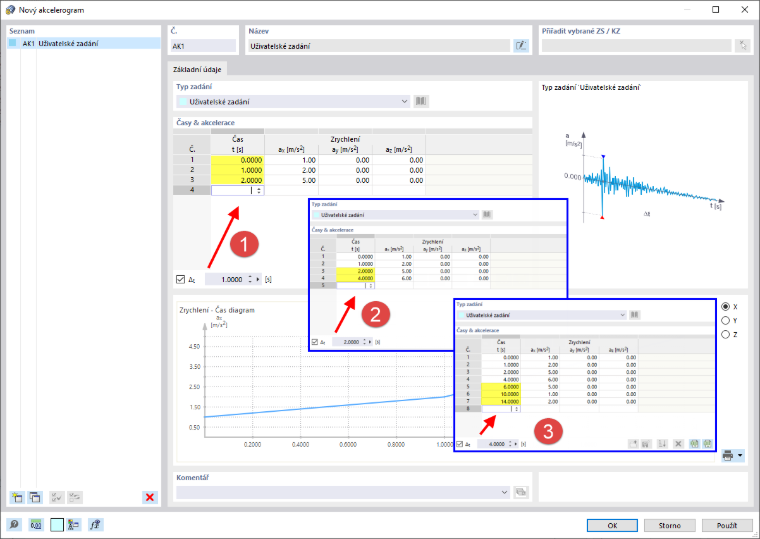
Task: Copy the selected accelerogram with the duplicate icon
Action: [x=35, y=497]
